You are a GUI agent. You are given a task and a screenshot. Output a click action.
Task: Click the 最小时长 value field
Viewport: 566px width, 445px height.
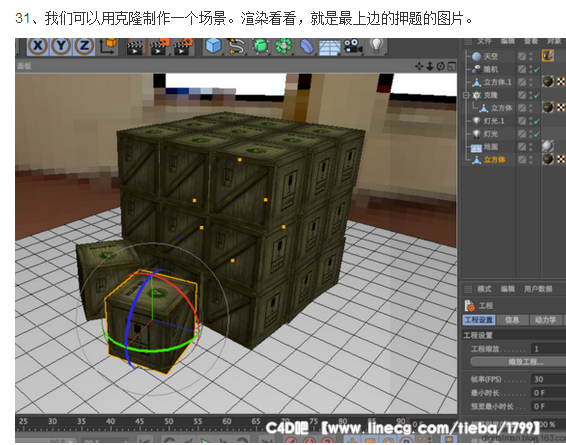(x=548, y=393)
